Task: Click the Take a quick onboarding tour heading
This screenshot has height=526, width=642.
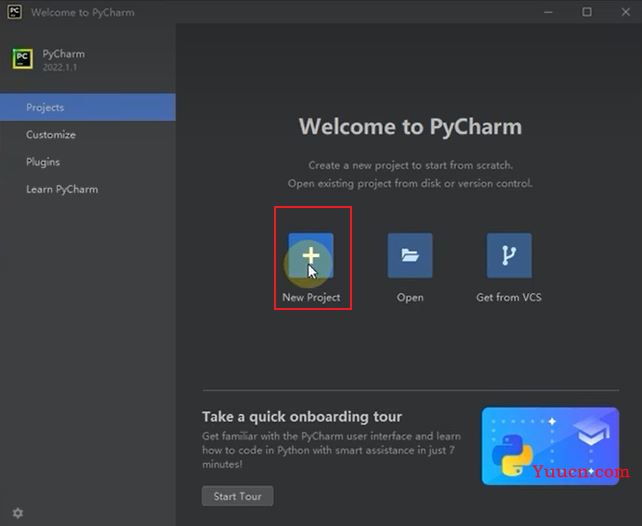Action: [302, 417]
